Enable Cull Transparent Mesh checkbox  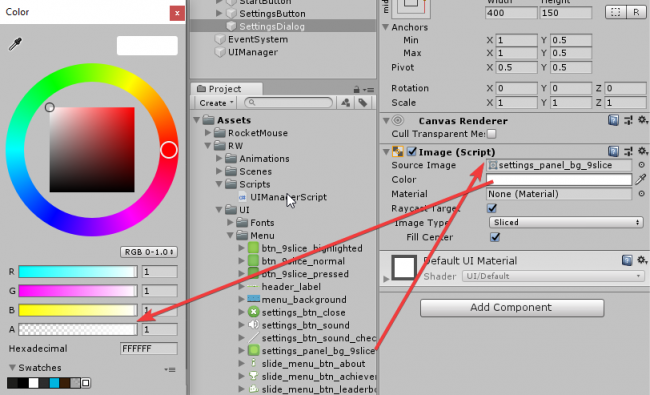click(x=492, y=134)
